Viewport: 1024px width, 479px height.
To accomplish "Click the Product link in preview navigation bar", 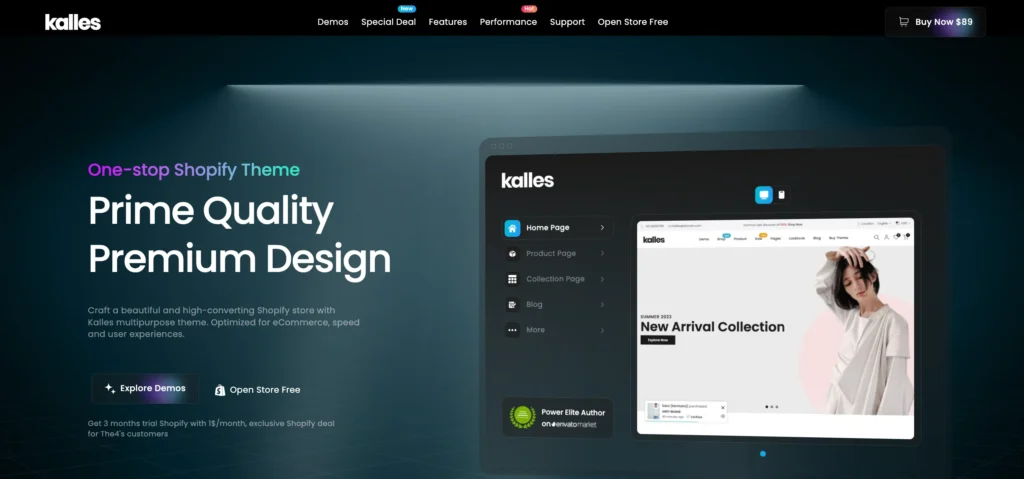I will [x=740, y=239].
